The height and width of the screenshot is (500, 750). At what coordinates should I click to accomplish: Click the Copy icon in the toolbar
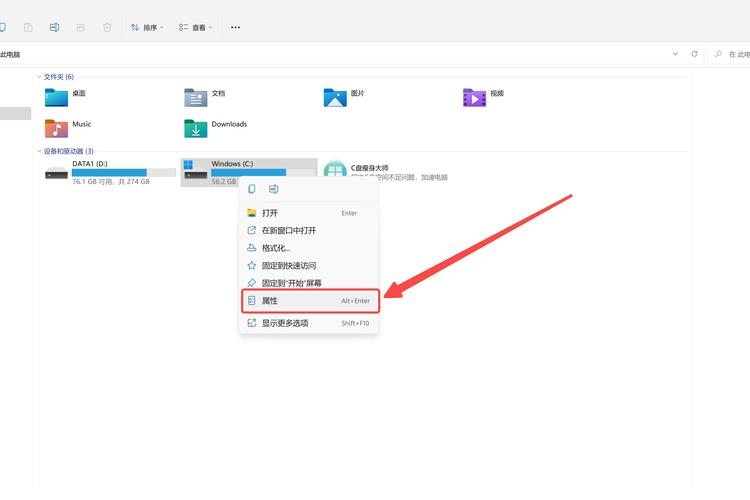tap(2, 27)
